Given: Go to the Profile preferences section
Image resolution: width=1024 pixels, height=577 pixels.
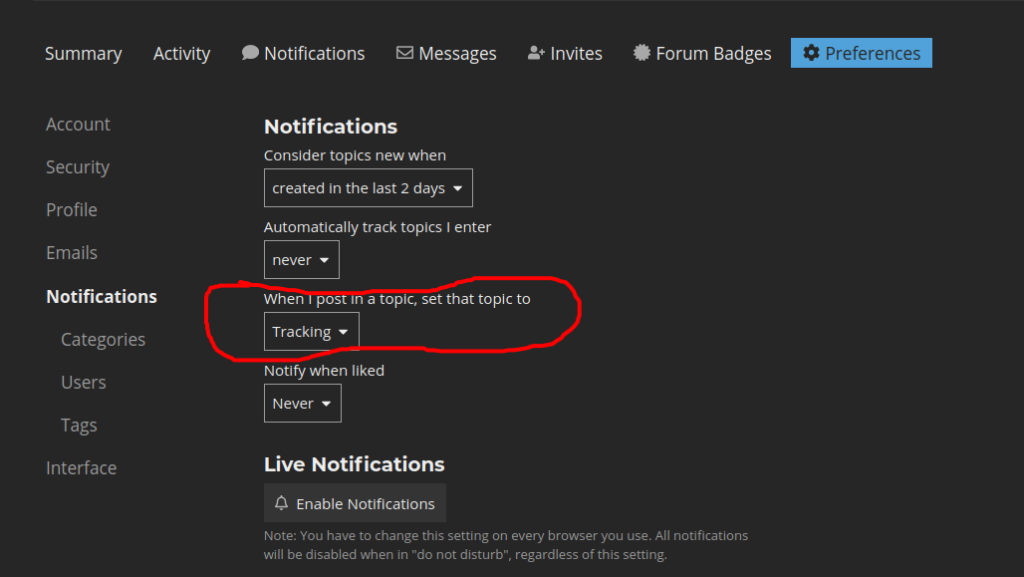Looking at the screenshot, I should click(71, 210).
